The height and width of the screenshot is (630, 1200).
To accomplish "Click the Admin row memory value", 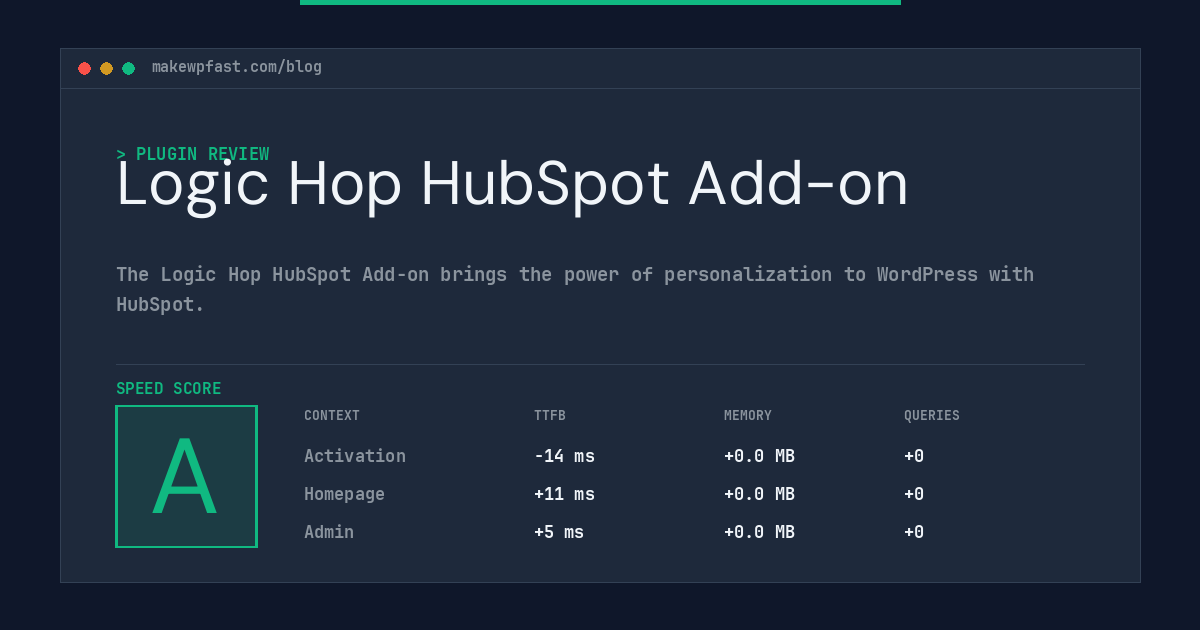I will coord(759,532).
